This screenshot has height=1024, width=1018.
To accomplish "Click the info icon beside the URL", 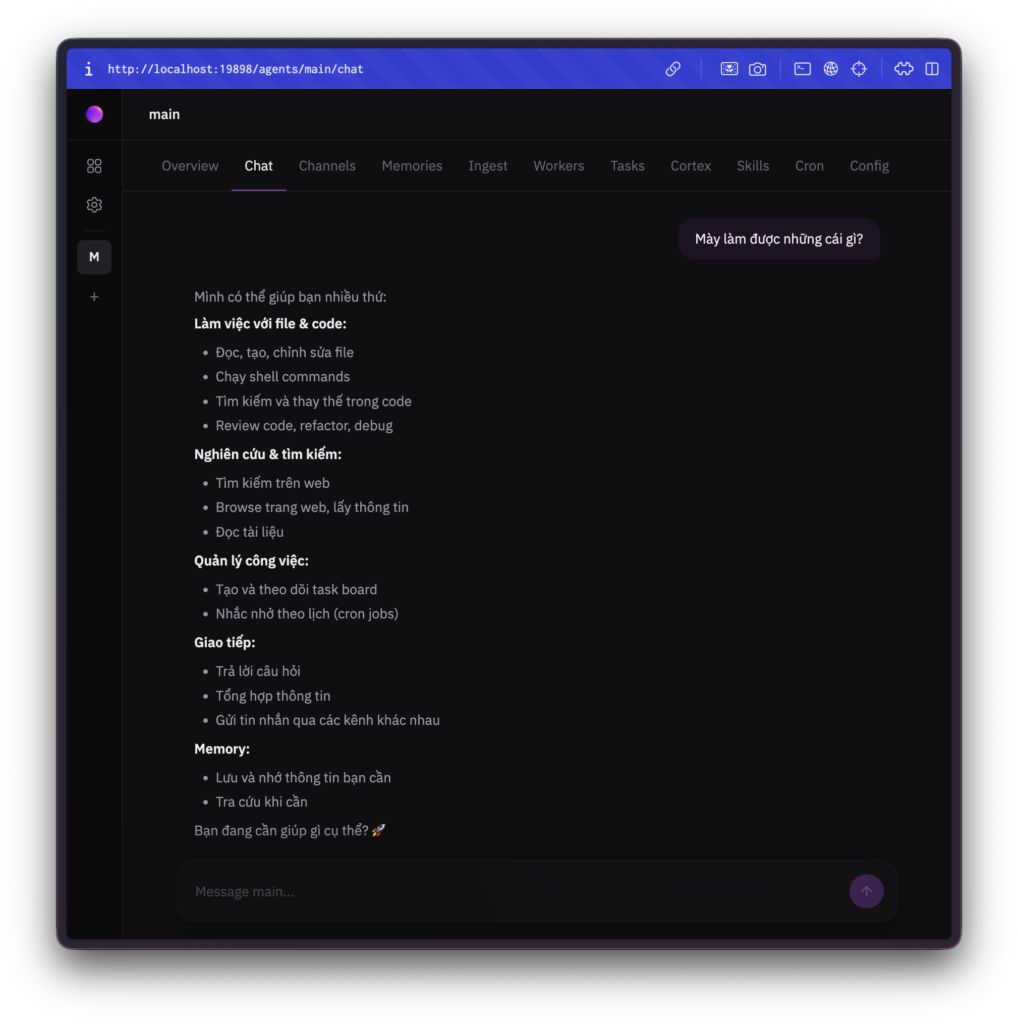I will tap(88, 69).
